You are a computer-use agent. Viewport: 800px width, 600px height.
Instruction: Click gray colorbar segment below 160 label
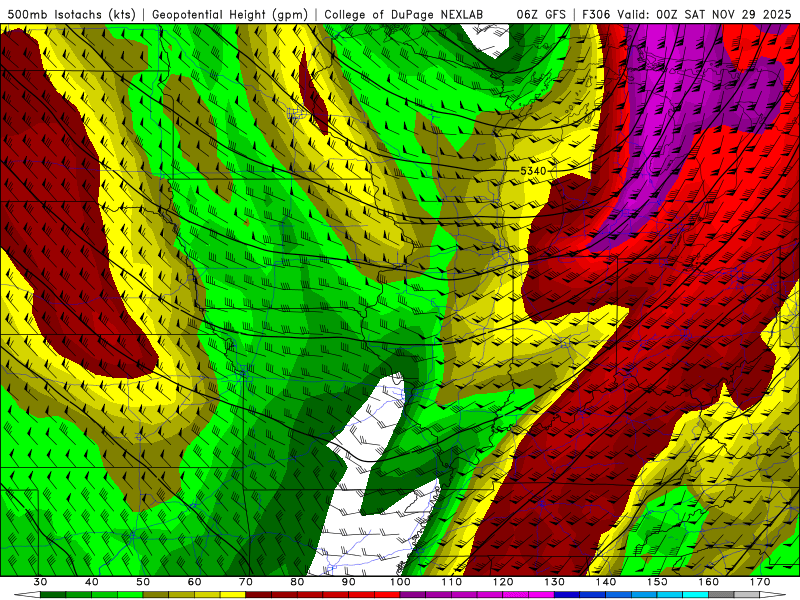pyautogui.click(x=721, y=595)
